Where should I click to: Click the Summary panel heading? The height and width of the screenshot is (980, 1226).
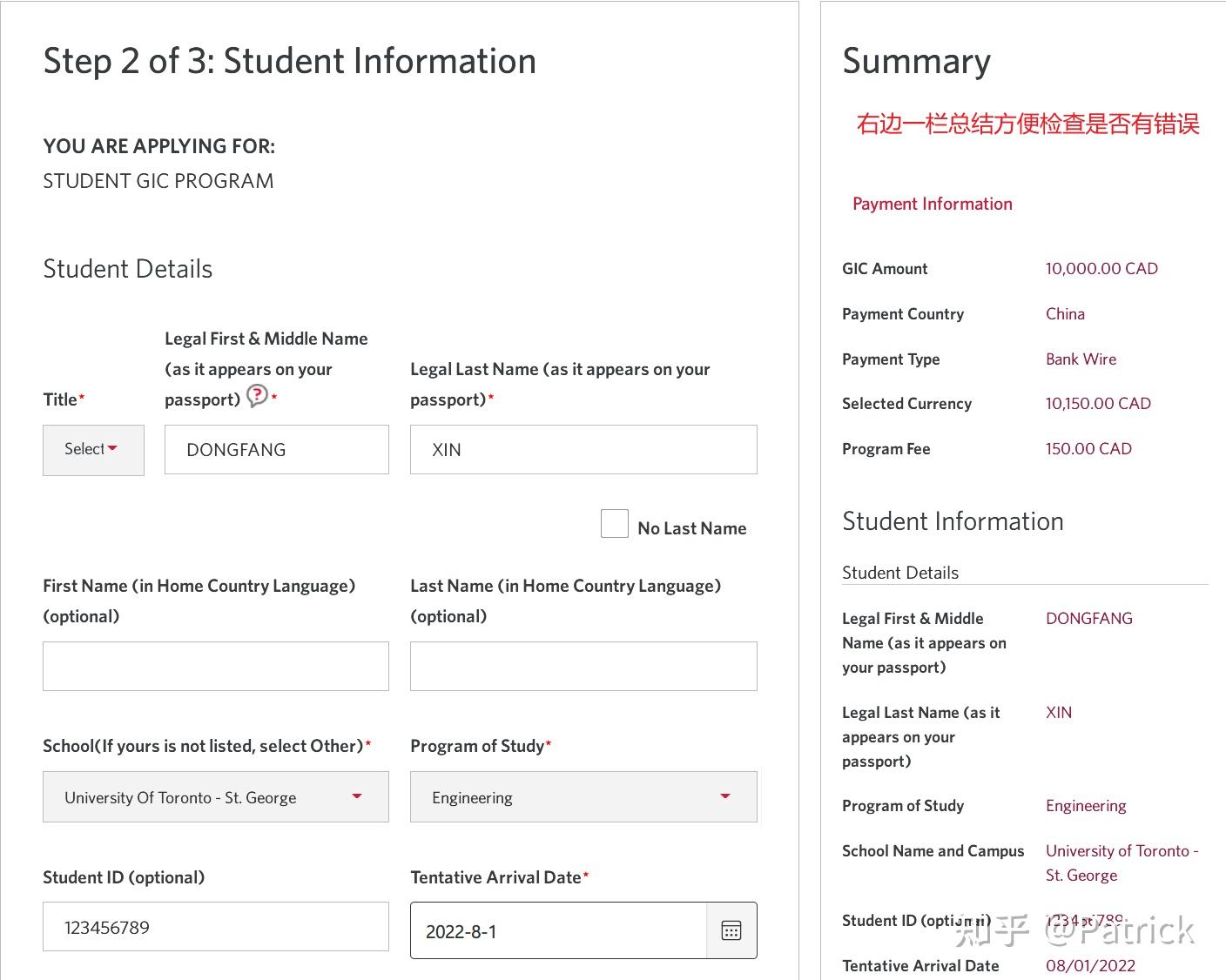tap(916, 62)
